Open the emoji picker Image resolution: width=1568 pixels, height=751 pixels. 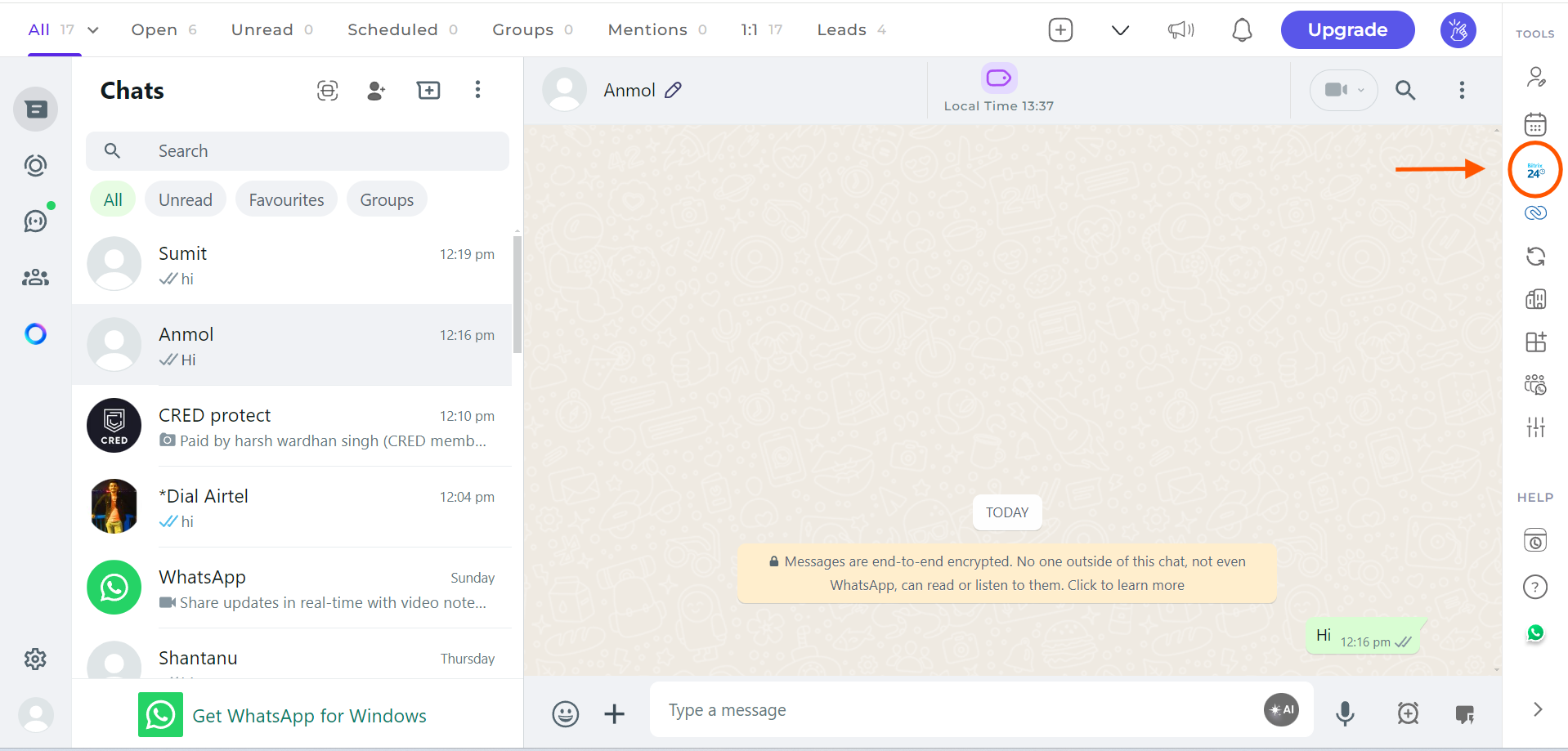(565, 713)
